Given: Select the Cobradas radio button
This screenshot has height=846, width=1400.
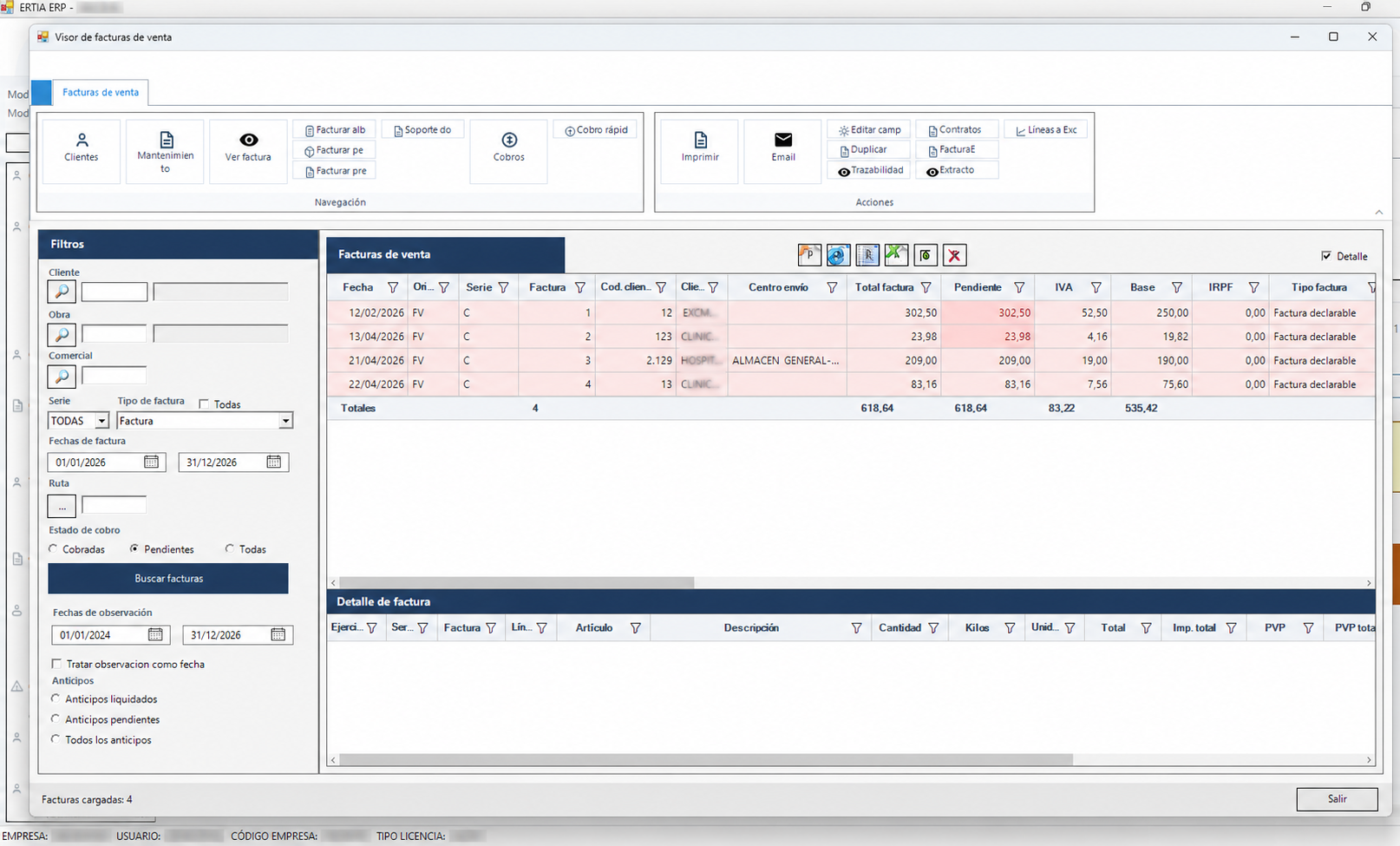Looking at the screenshot, I should pos(54,548).
